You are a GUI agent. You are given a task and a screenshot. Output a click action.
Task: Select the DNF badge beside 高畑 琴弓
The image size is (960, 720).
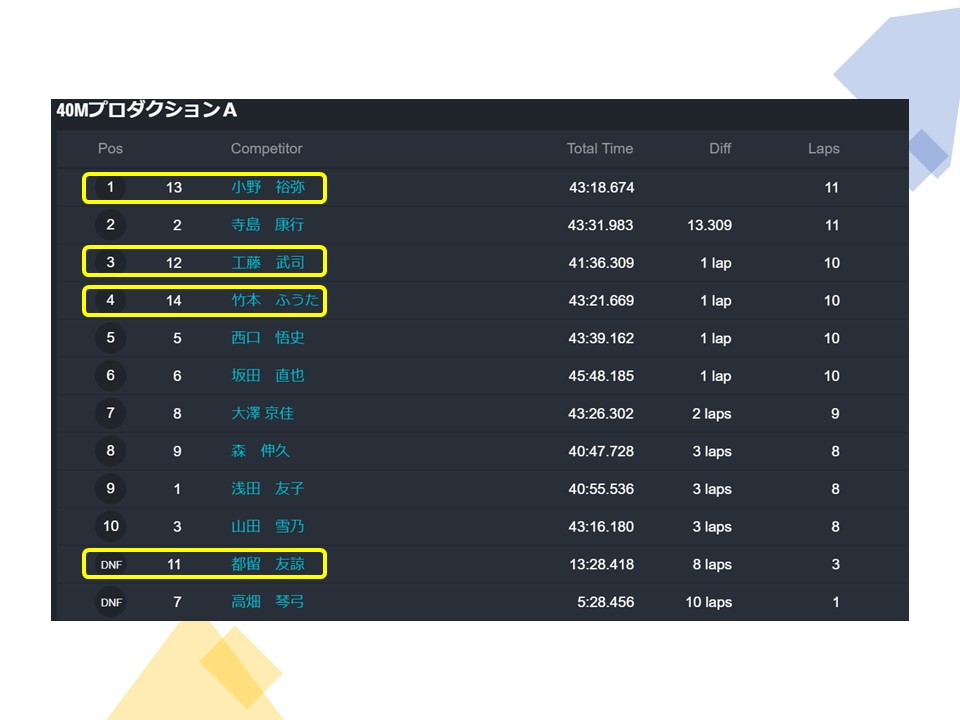111,602
